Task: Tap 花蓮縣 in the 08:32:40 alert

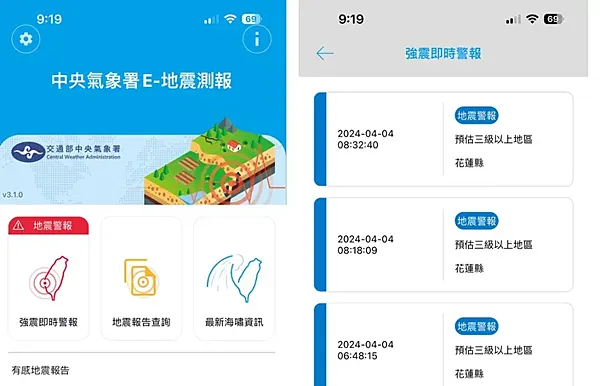Action: (470, 163)
